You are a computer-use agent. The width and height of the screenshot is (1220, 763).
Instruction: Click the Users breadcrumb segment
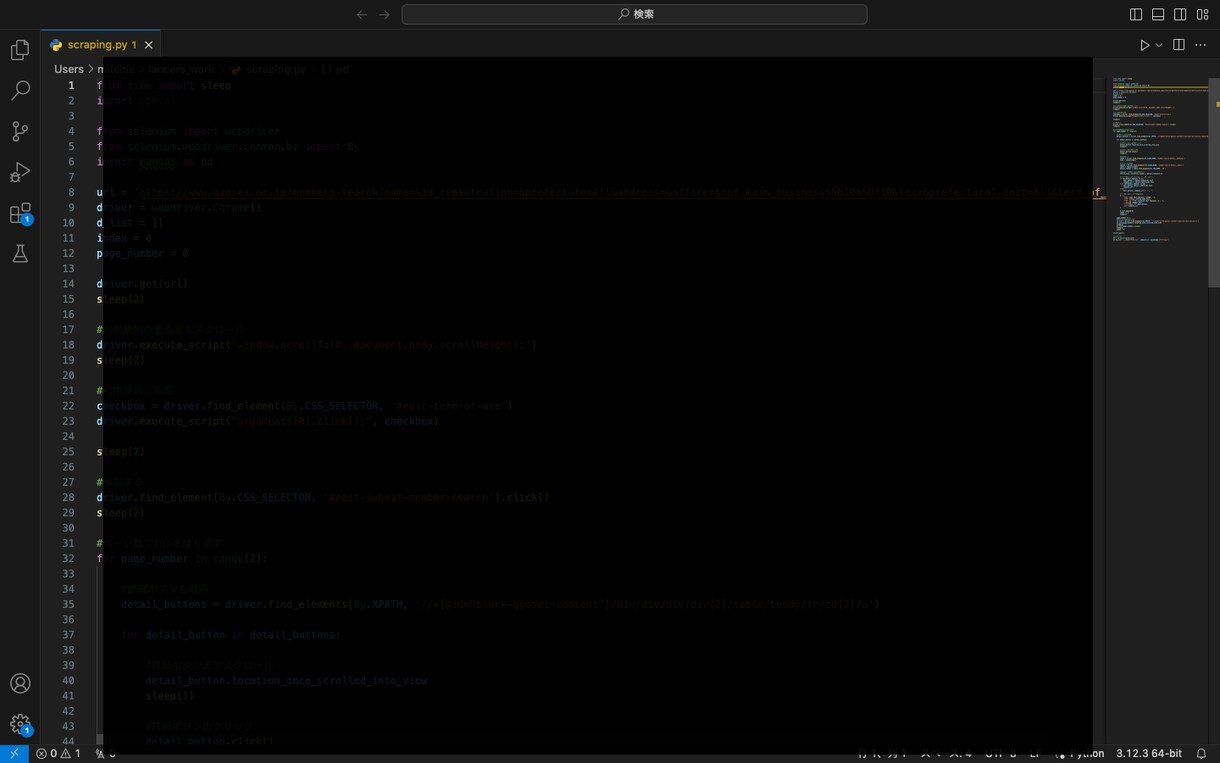[x=69, y=69]
